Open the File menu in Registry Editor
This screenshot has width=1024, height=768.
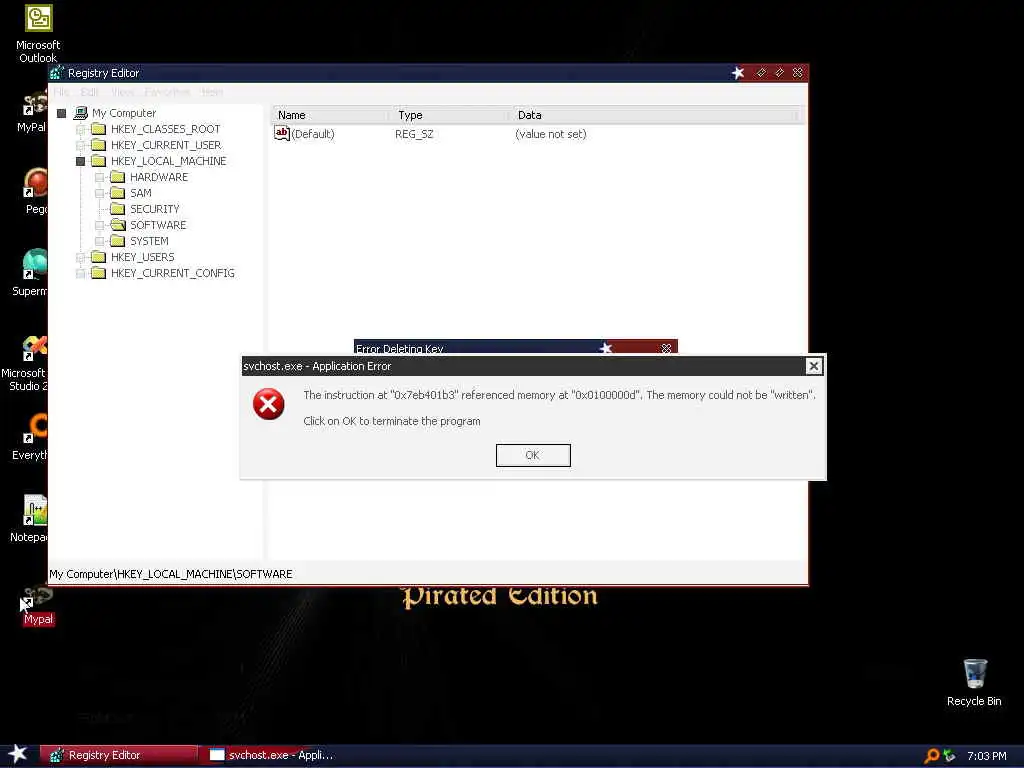coord(61,92)
